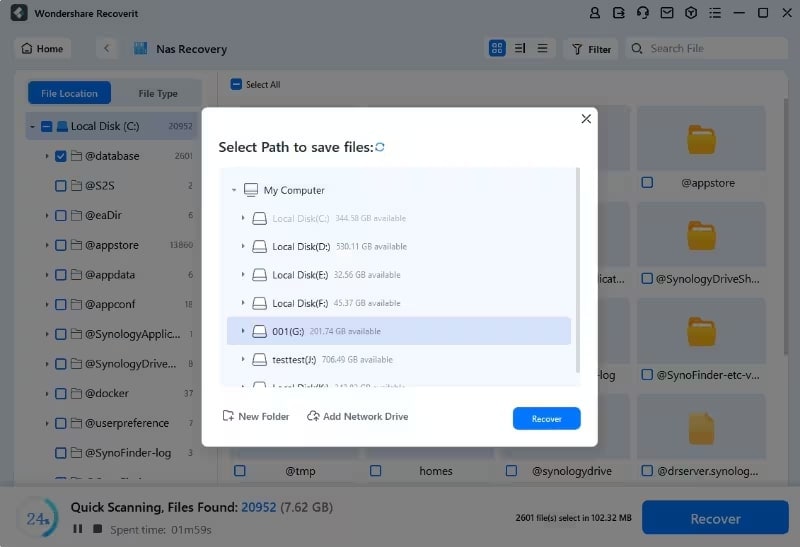Uncheck the @database folder checkbox
The image size is (800, 547).
coord(60,156)
